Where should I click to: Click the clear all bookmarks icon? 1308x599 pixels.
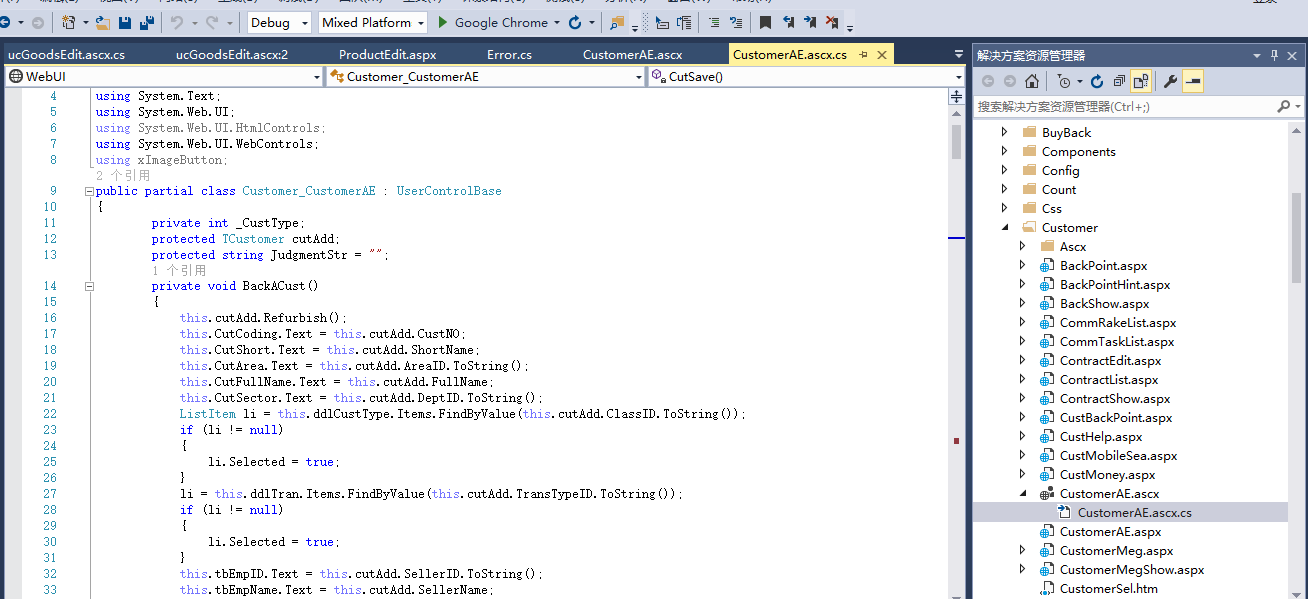point(832,22)
